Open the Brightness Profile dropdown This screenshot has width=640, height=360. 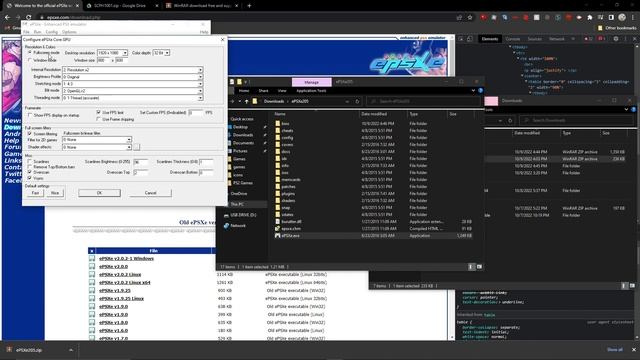(x=132, y=77)
